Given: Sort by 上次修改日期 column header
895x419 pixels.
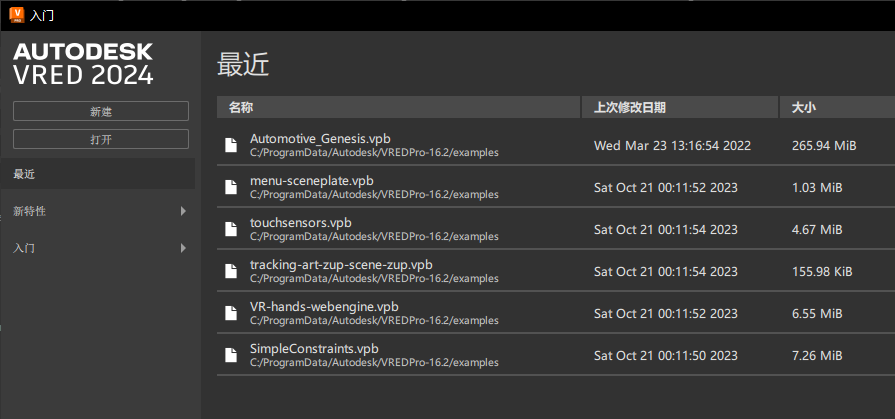Looking at the screenshot, I should click(680, 107).
